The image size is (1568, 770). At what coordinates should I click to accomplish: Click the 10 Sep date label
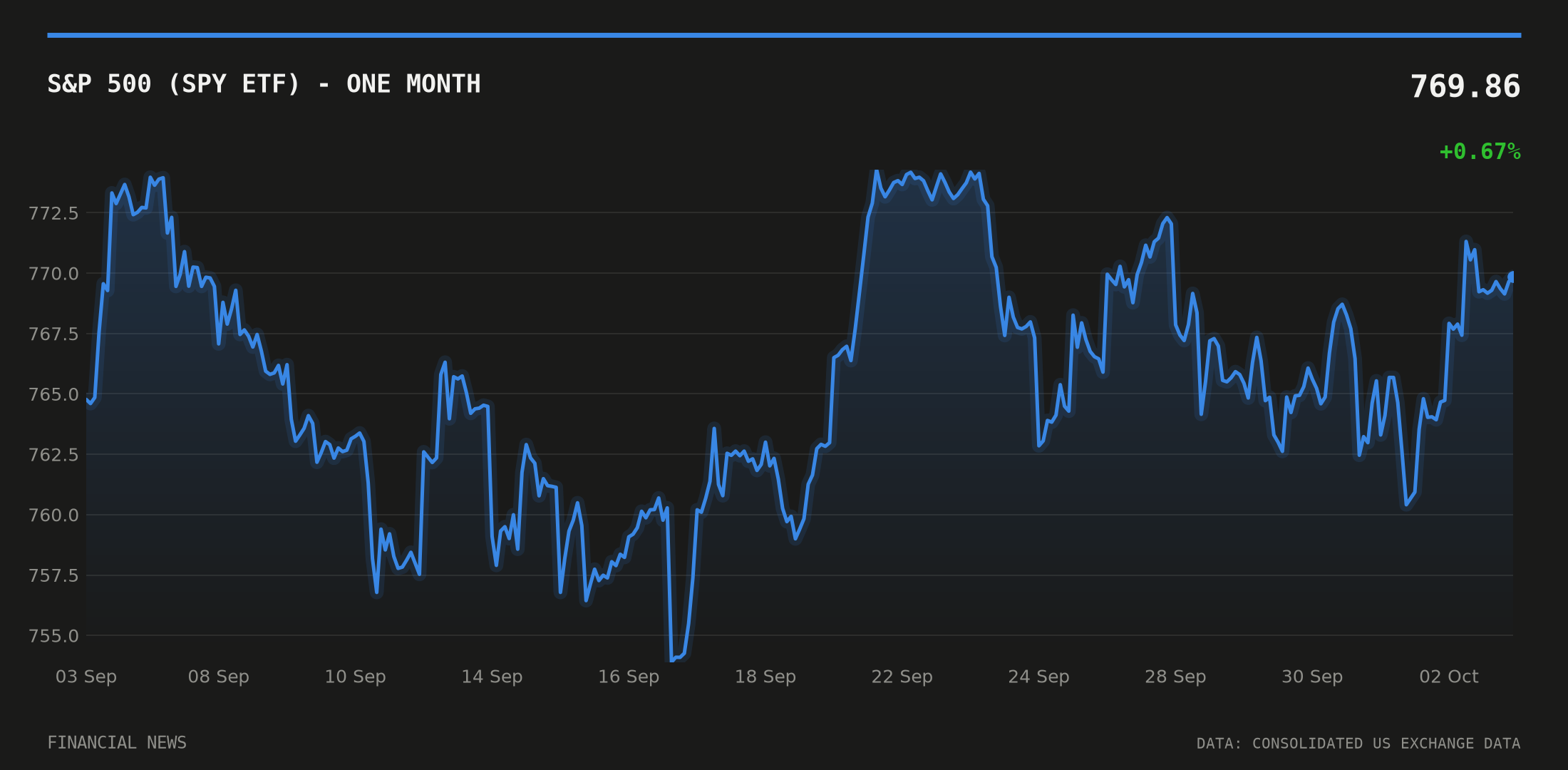coord(356,677)
